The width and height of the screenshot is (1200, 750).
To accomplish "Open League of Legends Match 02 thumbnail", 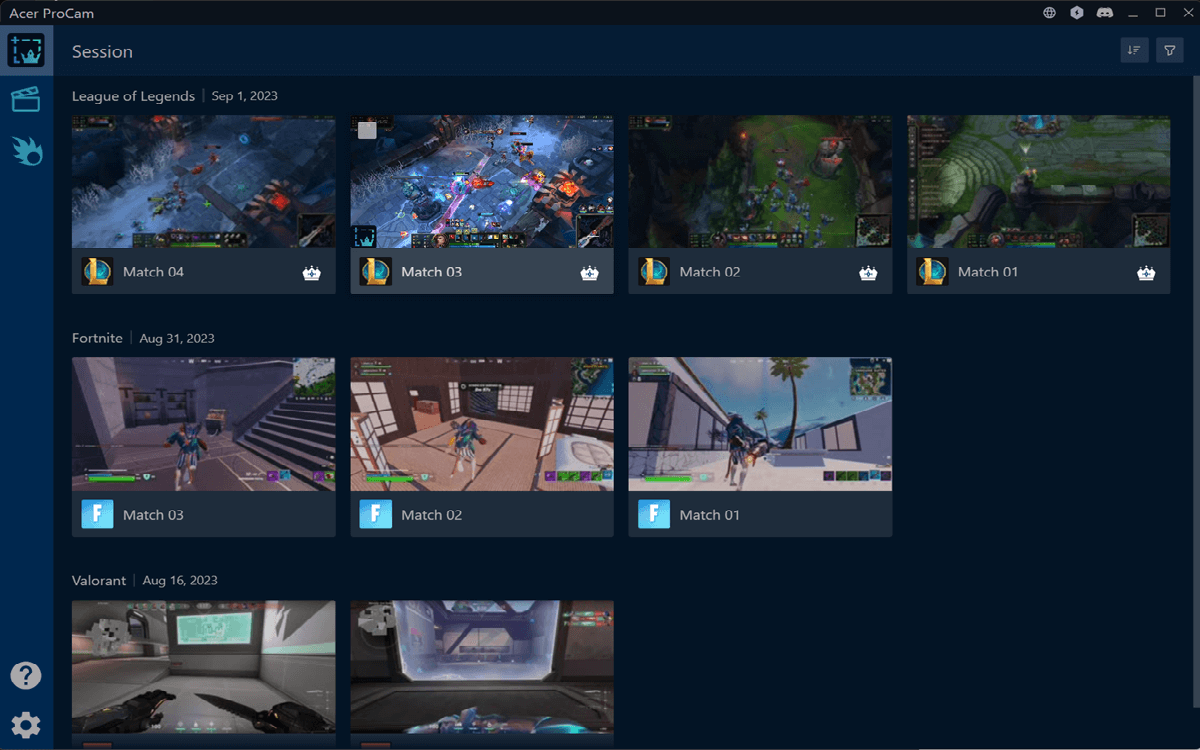I will click(760, 181).
